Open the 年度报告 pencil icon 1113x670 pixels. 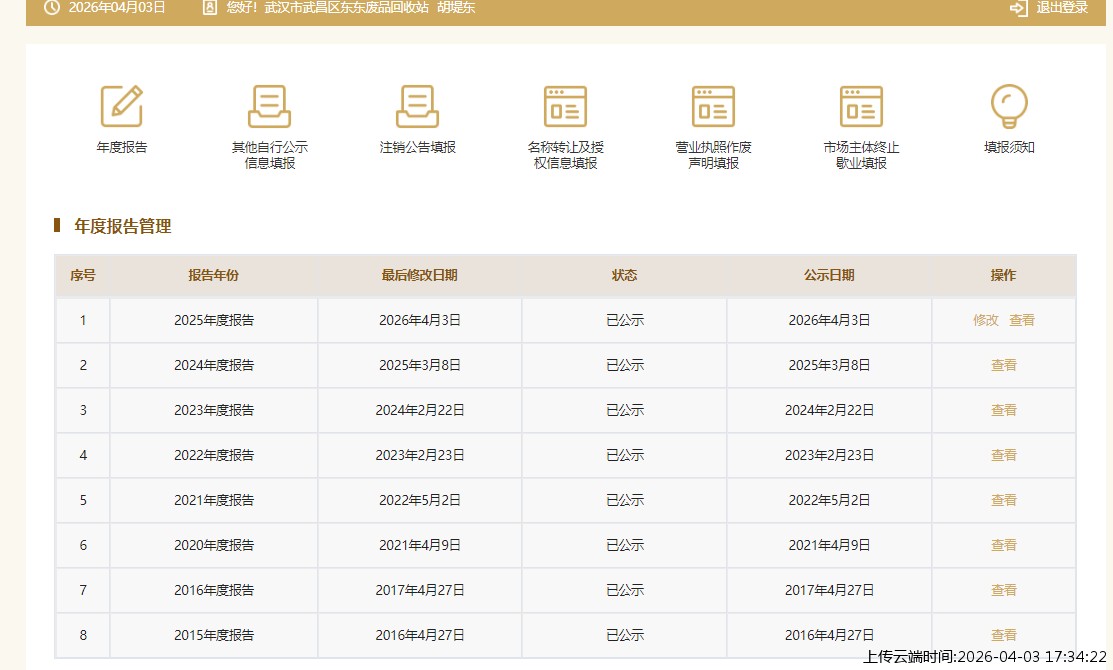pyautogui.click(x=121, y=106)
